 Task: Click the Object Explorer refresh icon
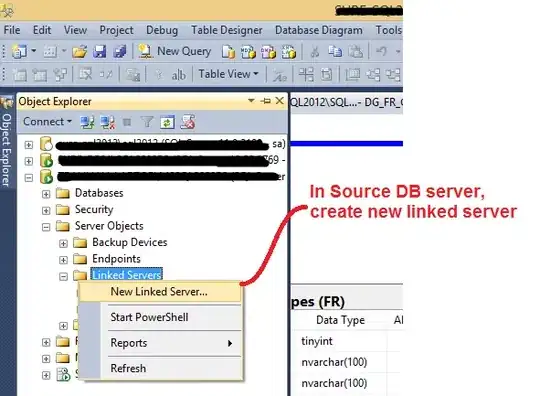click(167, 122)
